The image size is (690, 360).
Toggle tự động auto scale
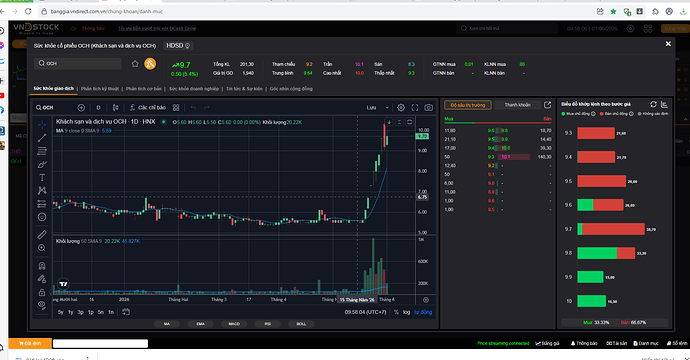pyautogui.click(x=423, y=312)
